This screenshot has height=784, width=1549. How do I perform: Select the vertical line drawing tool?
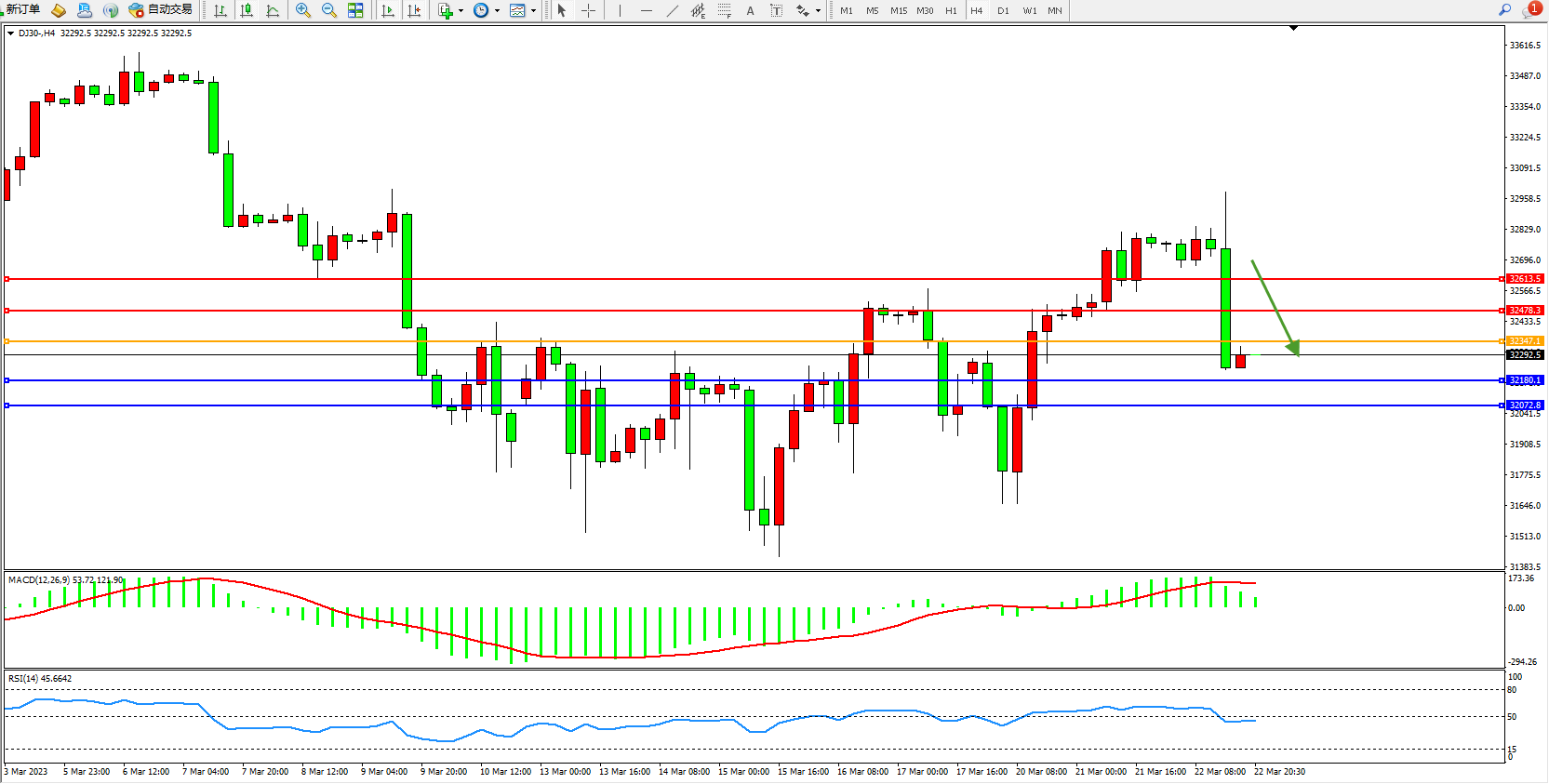(620, 11)
